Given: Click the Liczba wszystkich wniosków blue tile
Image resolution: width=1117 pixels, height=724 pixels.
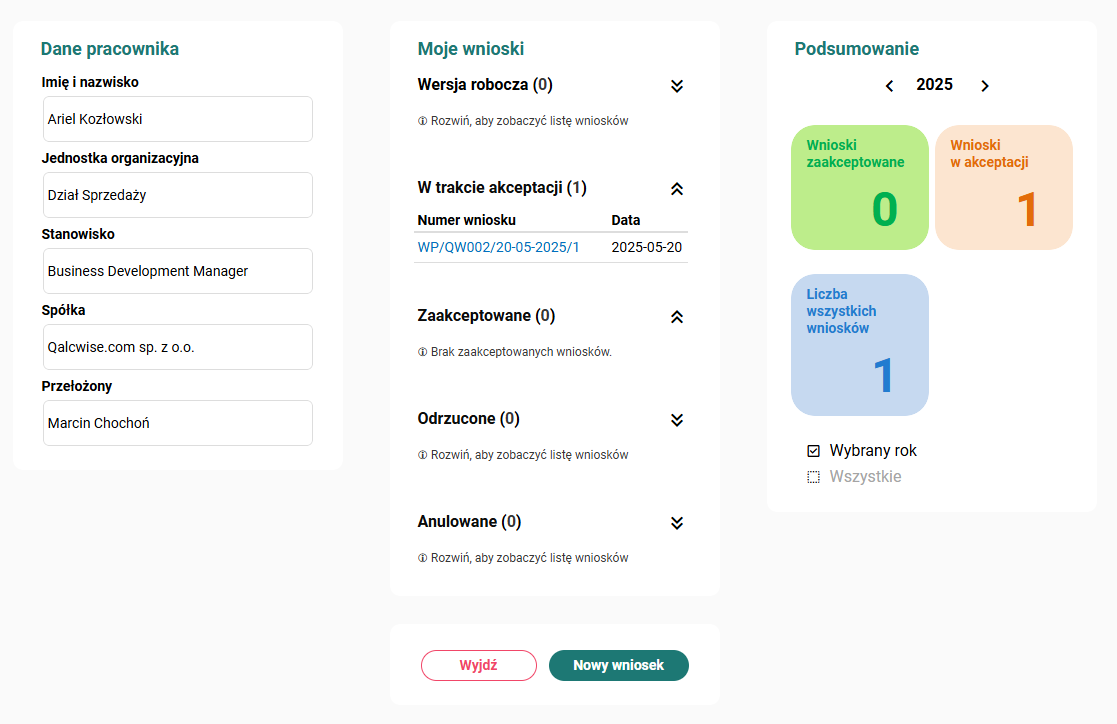Looking at the screenshot, I should pyautogui.click(x=859, y=345).
